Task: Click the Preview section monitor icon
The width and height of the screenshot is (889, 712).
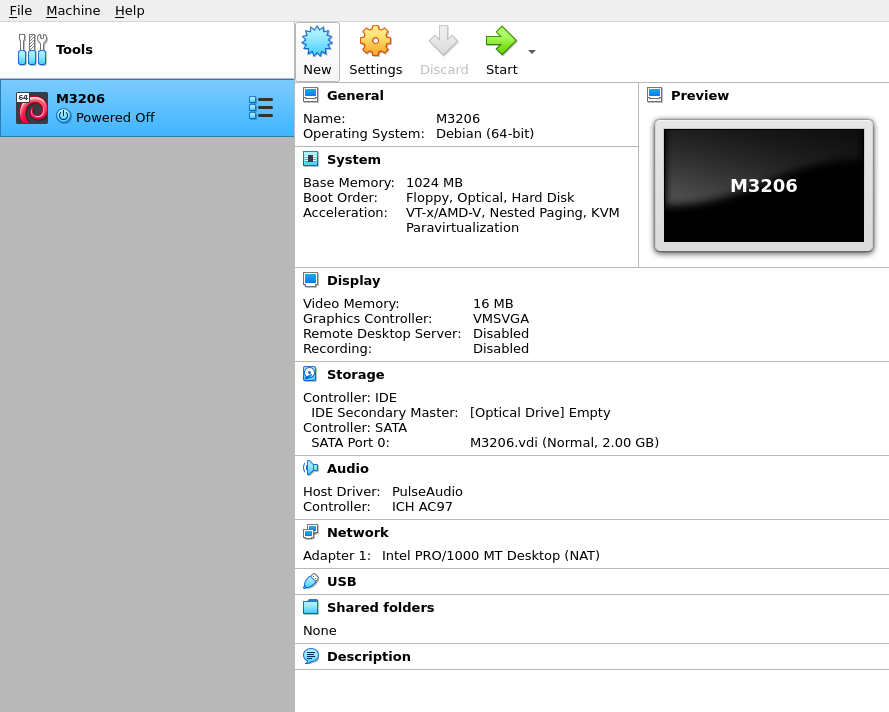Action: (x=655, y=95)
